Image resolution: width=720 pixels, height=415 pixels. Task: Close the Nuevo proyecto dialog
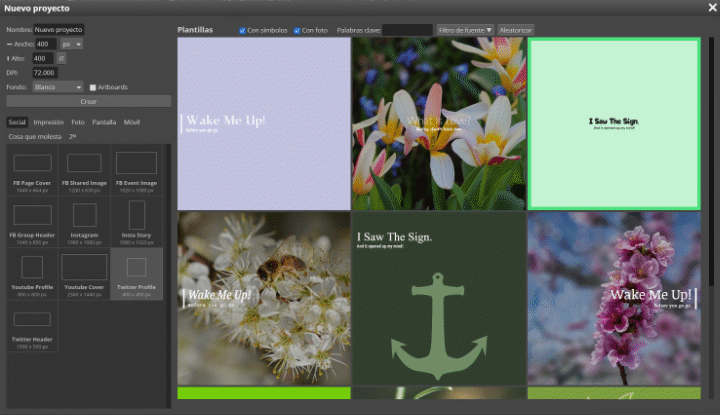(x=713, y=8)
